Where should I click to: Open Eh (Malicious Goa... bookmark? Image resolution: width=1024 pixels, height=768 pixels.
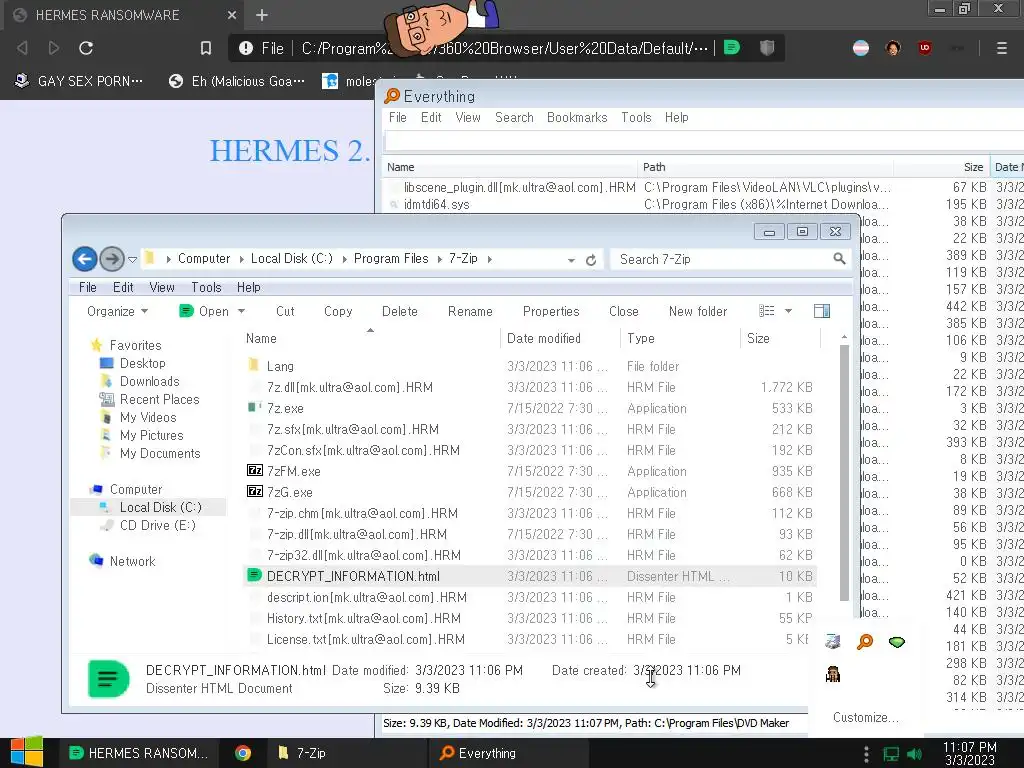[237, 81]
